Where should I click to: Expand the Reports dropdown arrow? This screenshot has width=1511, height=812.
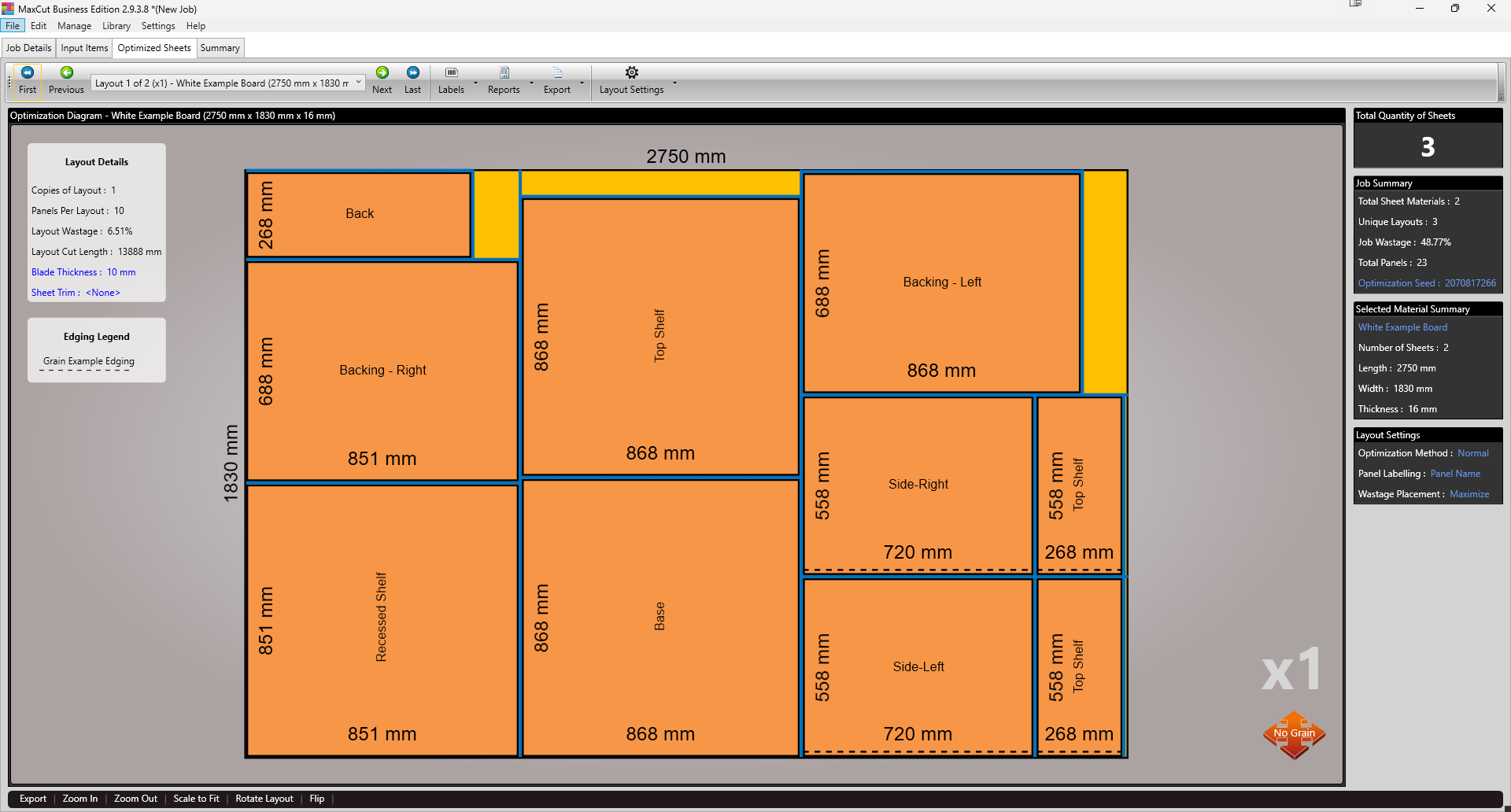tap(531, 83)
